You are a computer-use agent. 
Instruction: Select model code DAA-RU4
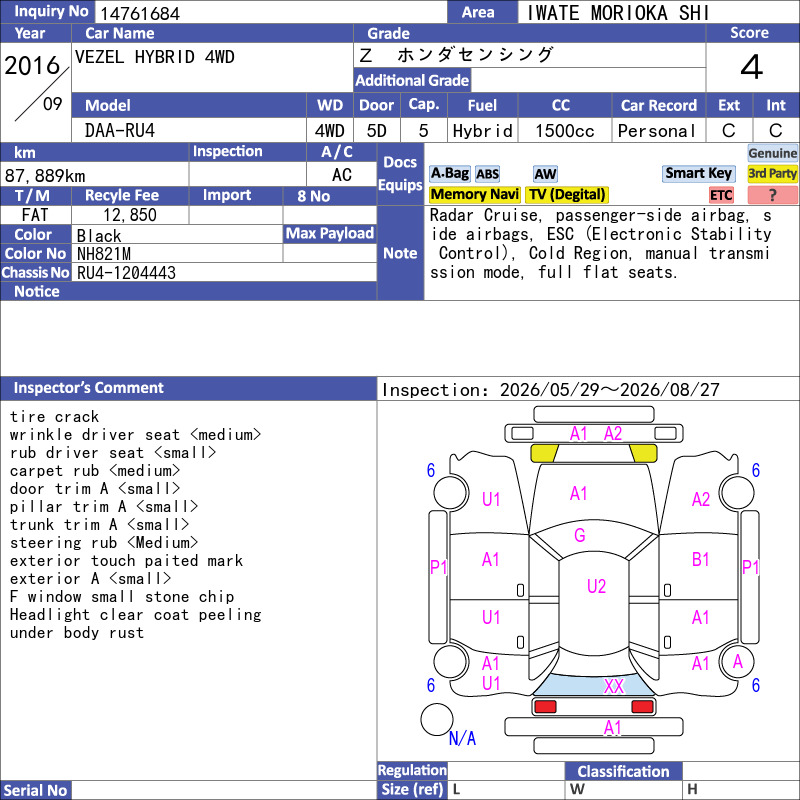point(119,131)
